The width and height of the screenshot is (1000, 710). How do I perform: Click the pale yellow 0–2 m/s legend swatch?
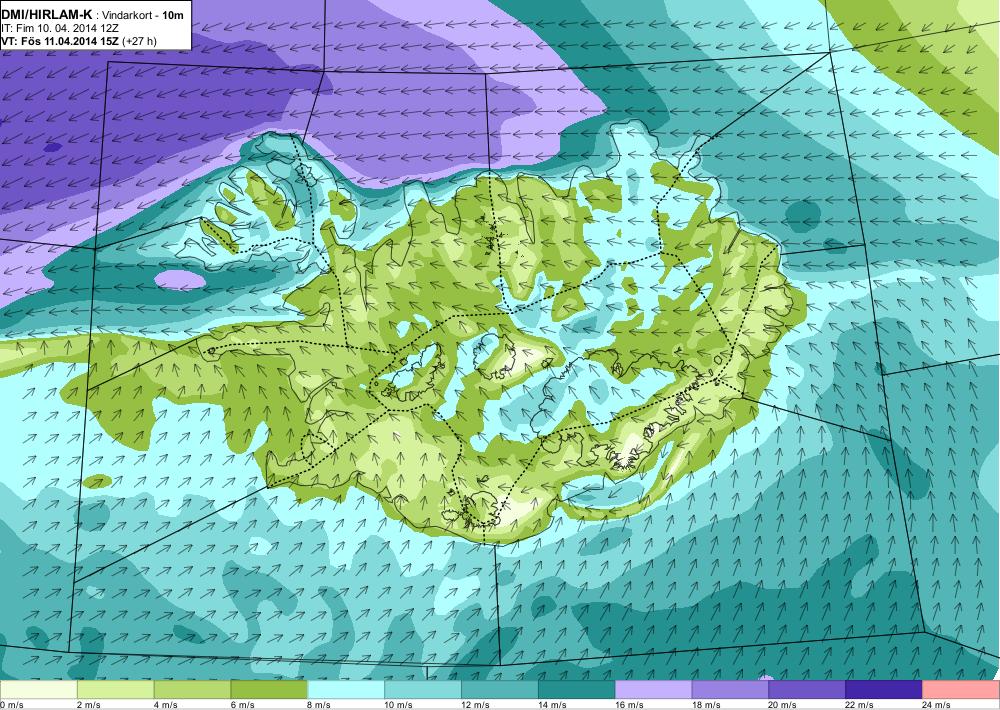pyautogui.click(x=38, y=690)
